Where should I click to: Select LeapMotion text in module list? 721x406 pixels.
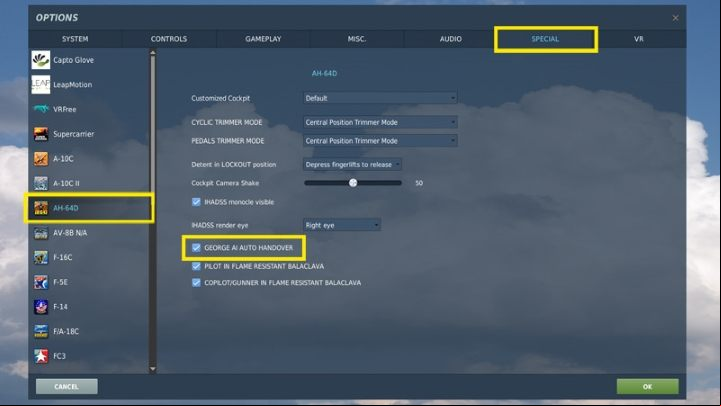tap(72, 85)
